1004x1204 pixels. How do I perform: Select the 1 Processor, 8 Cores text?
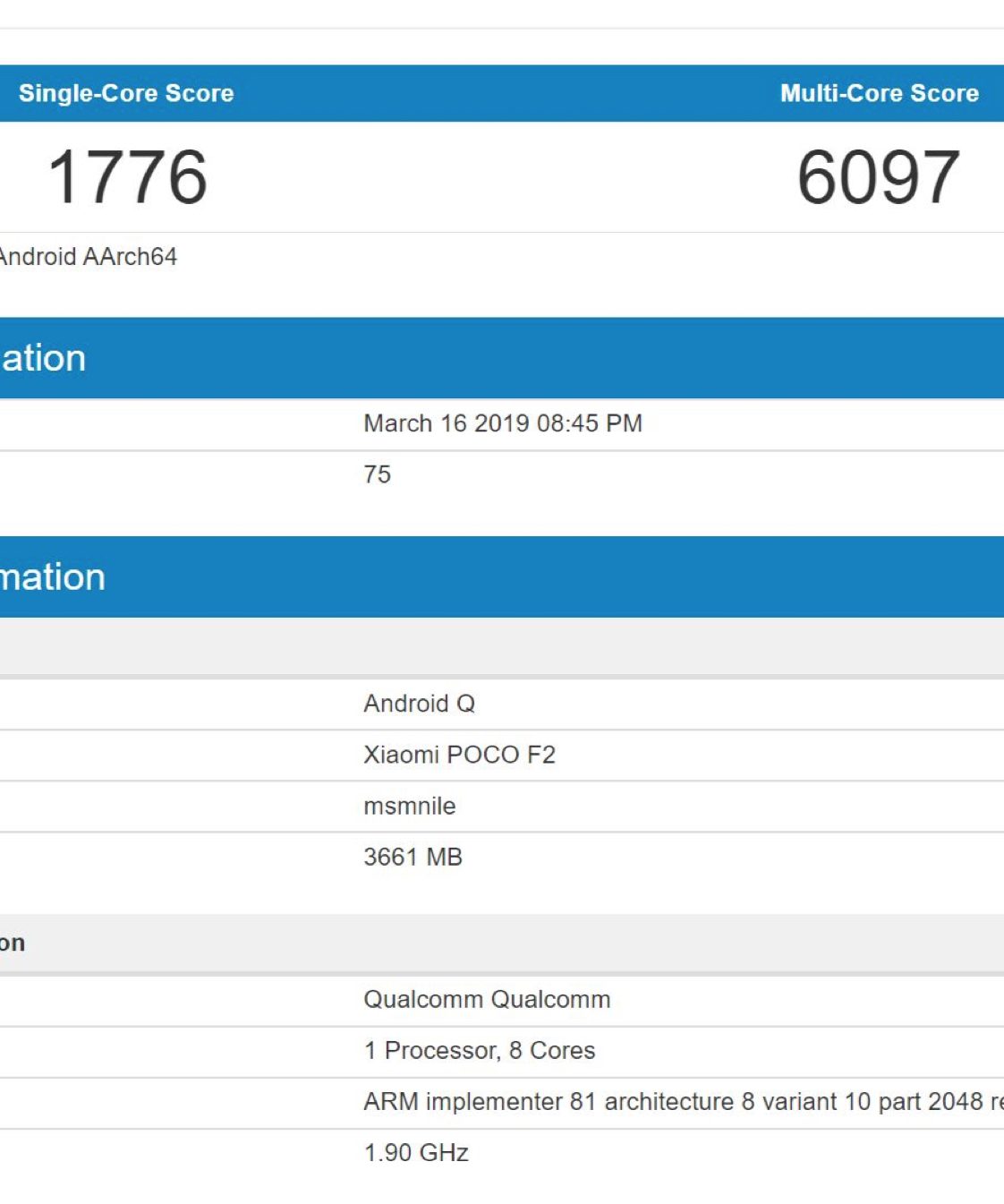tap(479, 1050)
